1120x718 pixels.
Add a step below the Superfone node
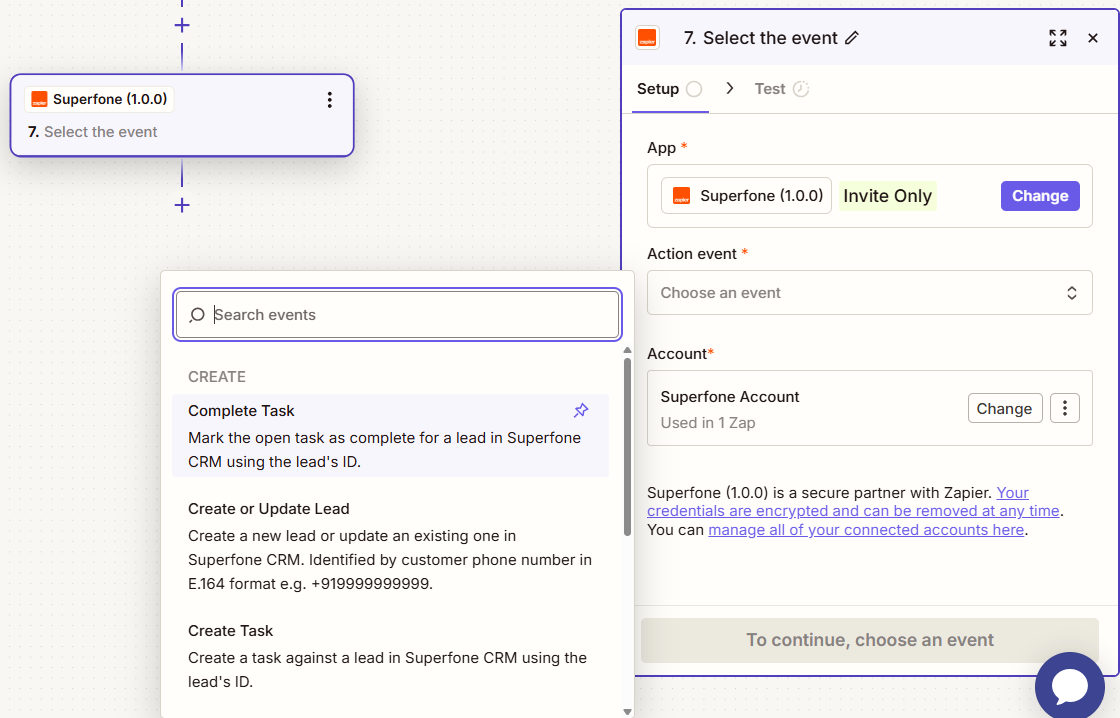[x=182, y=206]
